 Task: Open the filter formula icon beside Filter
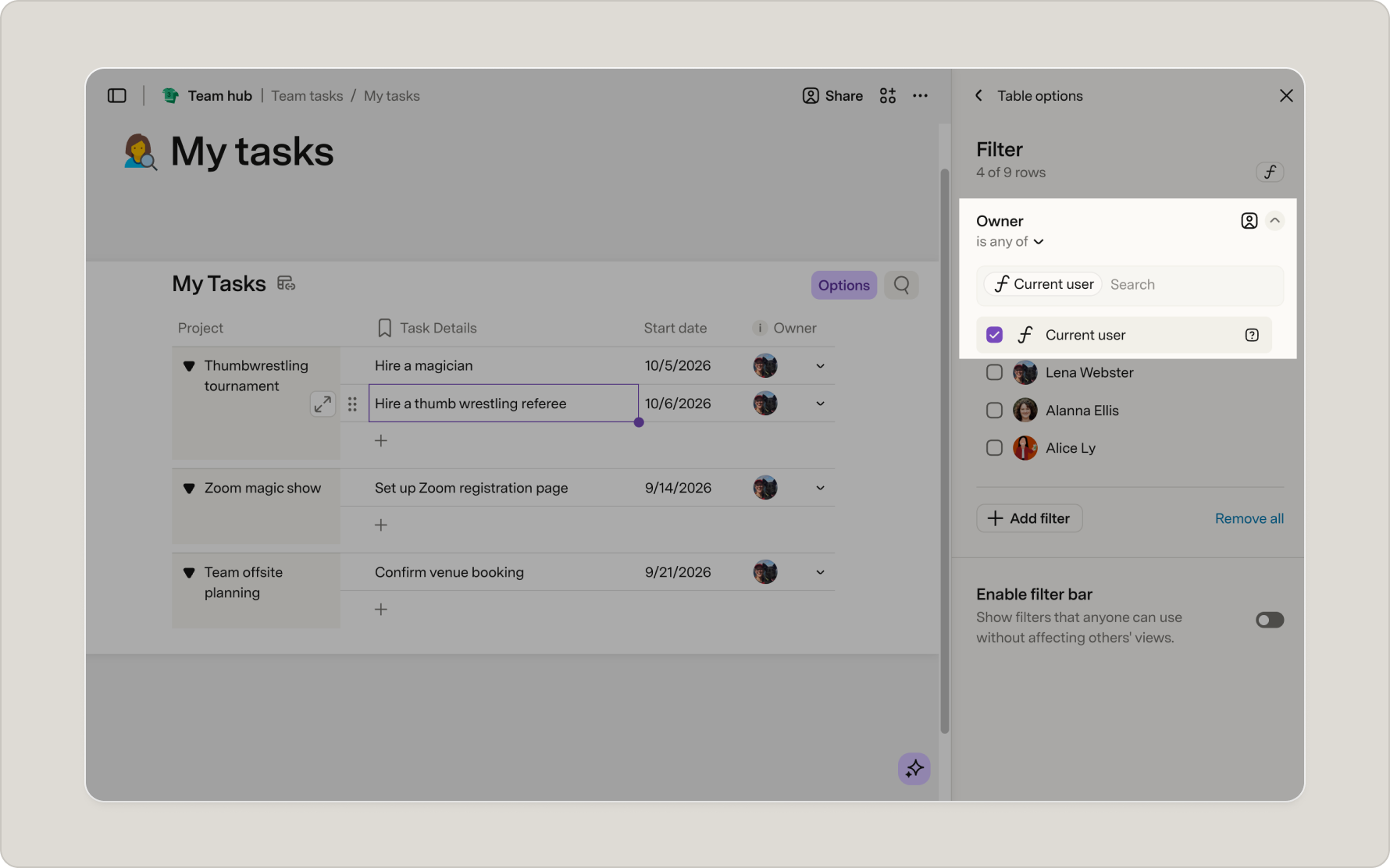pos(1270,172)
